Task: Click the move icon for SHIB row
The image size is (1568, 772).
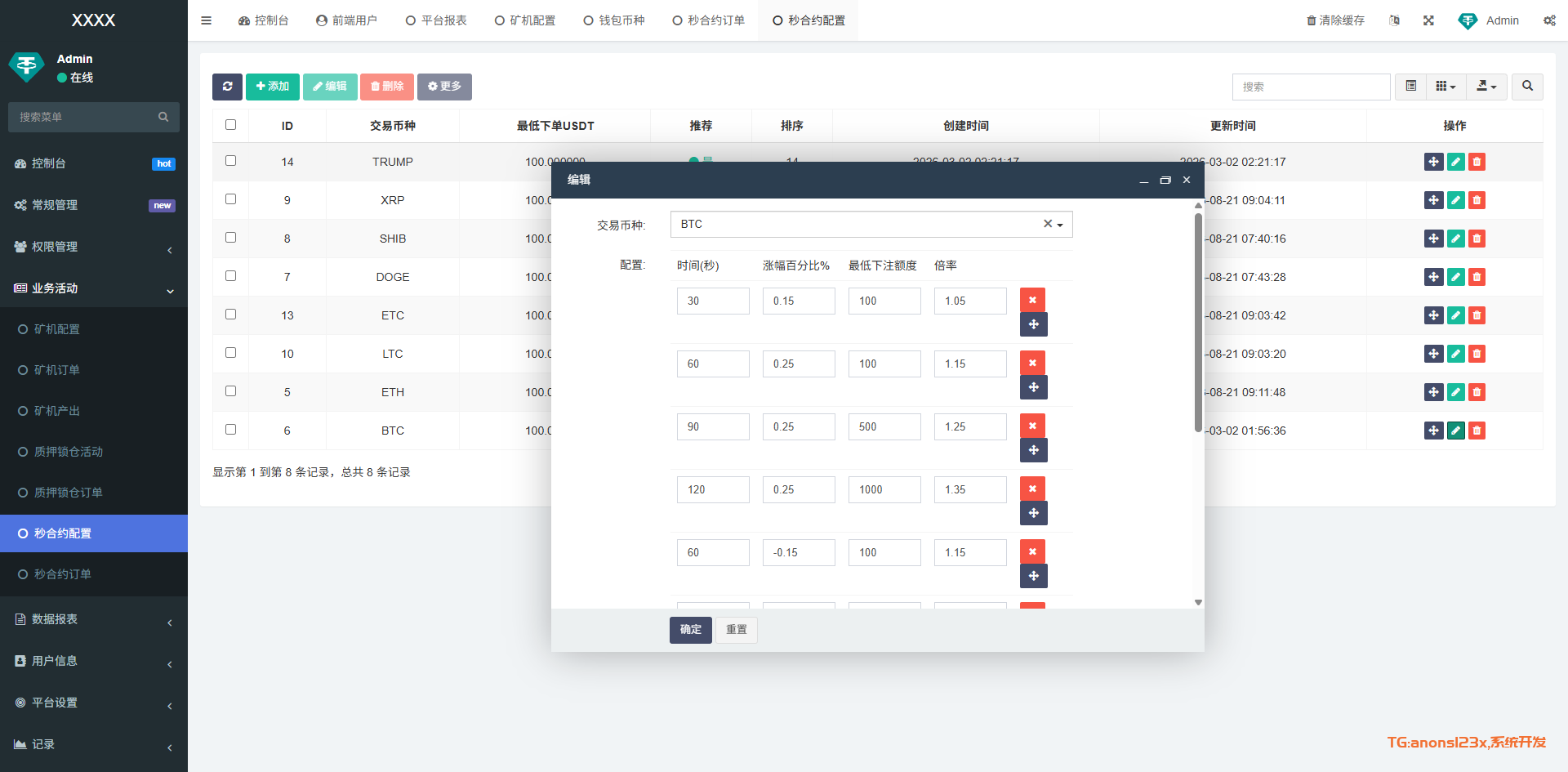Action: point(1433,239)
